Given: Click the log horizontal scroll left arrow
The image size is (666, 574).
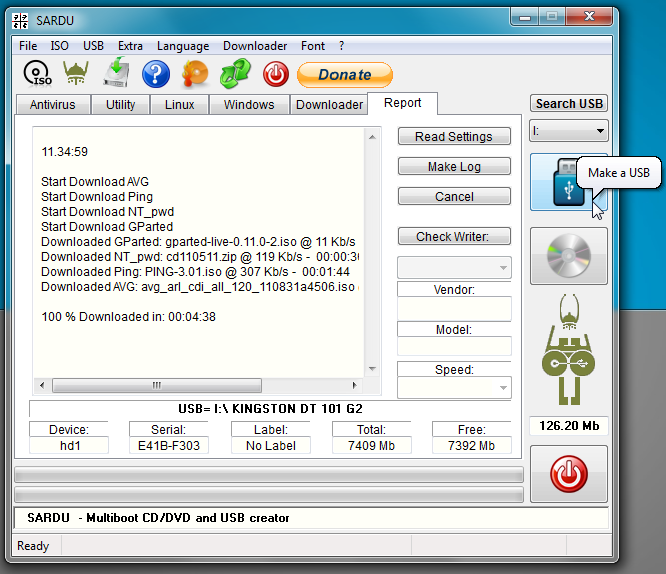Looking at the screenshot, I should pos(42,385).
